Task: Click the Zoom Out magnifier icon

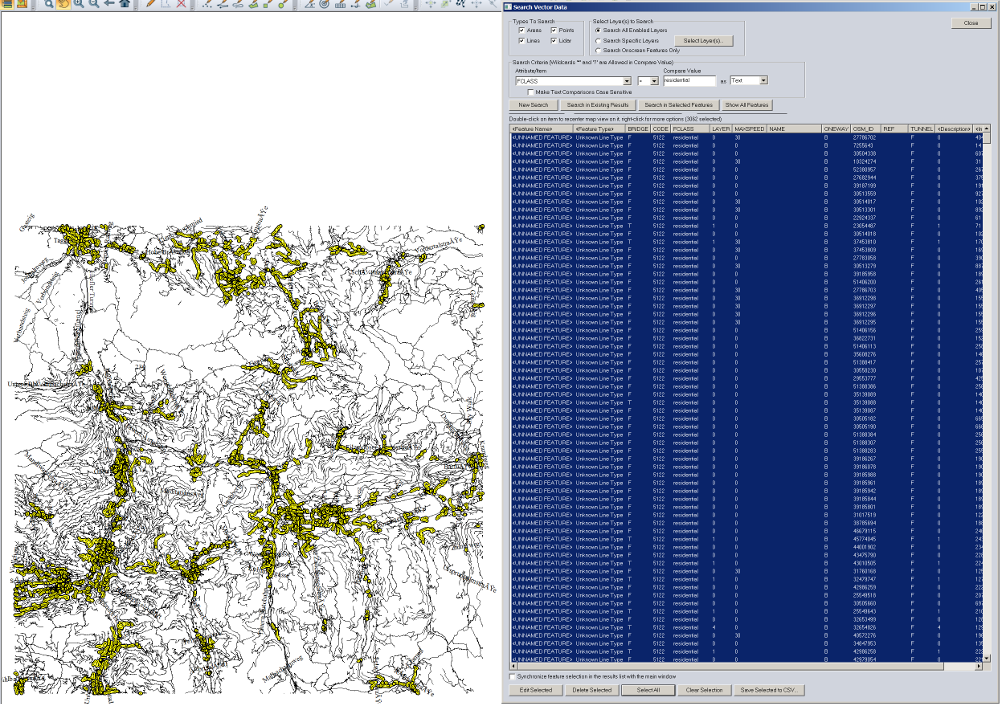Action: click(93, 4)
